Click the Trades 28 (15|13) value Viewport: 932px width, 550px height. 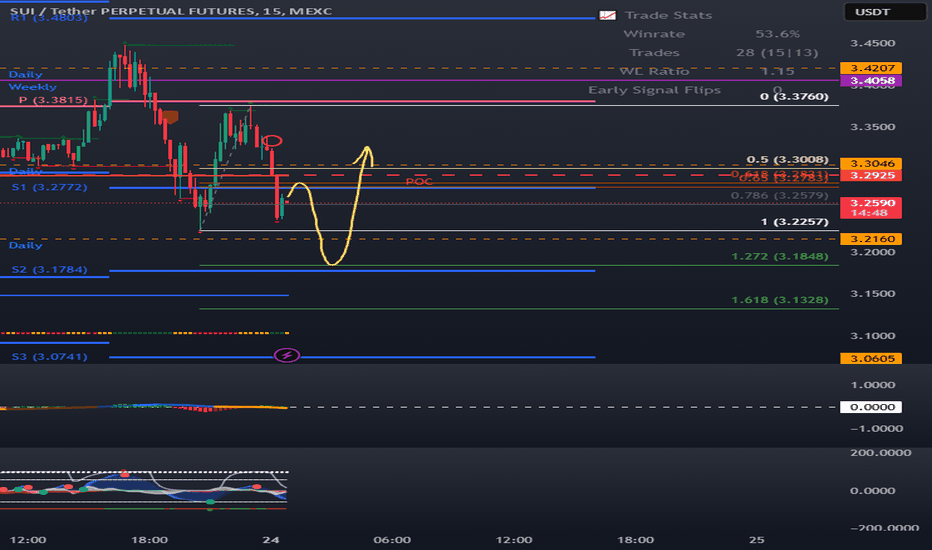pos(777,52)
